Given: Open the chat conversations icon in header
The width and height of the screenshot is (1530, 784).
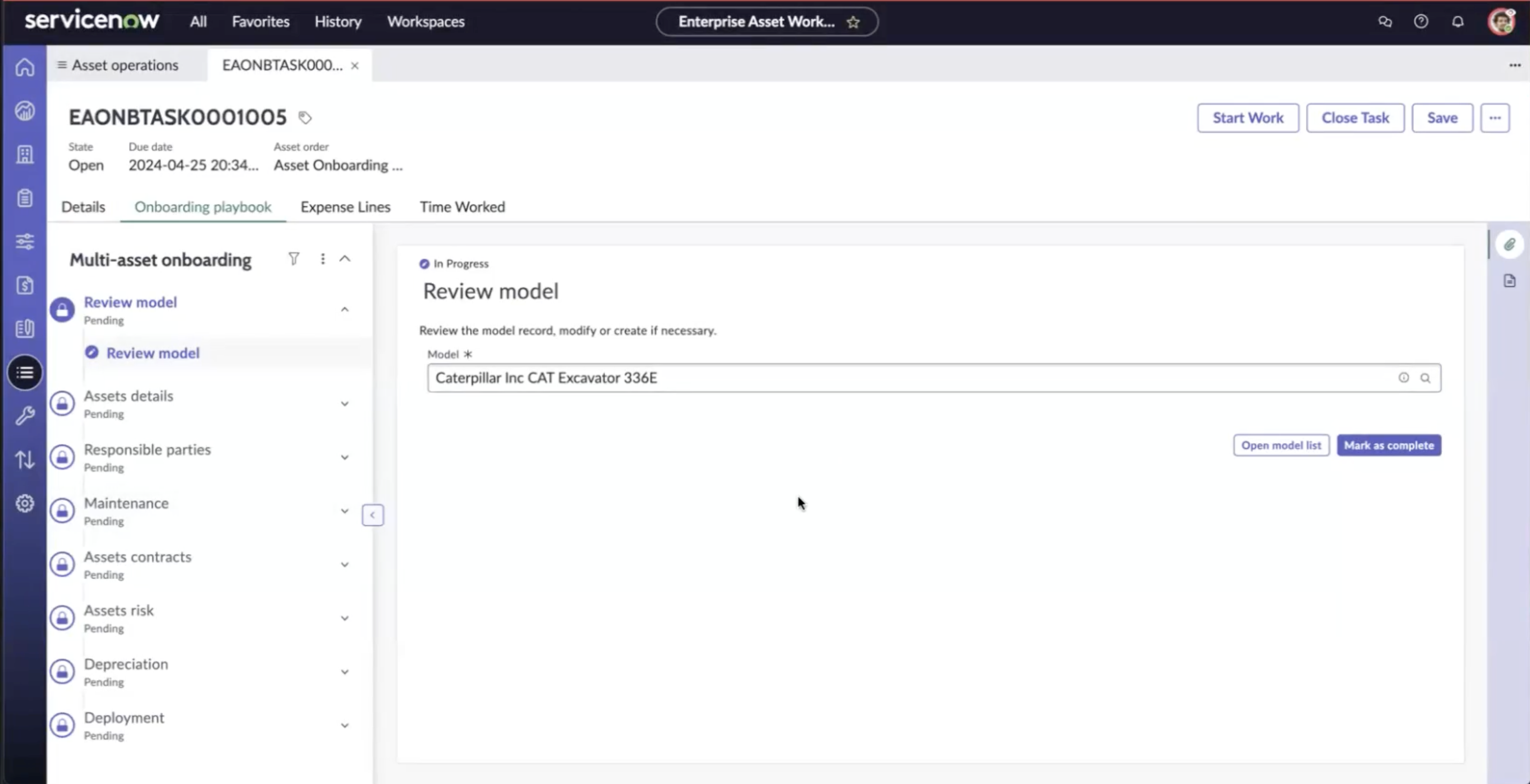Looking at the screenshot, I should point(1385,21).
